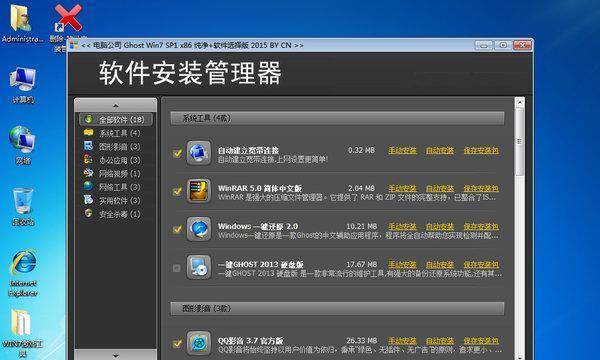Select the 全部软件 (18) category
This screenshot has height=360, width=600.
116,119
